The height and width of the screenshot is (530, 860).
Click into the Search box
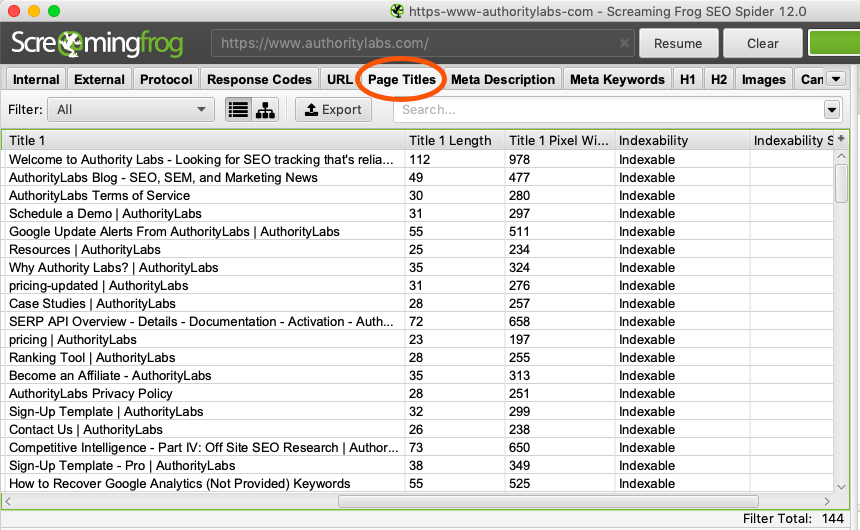608,110
